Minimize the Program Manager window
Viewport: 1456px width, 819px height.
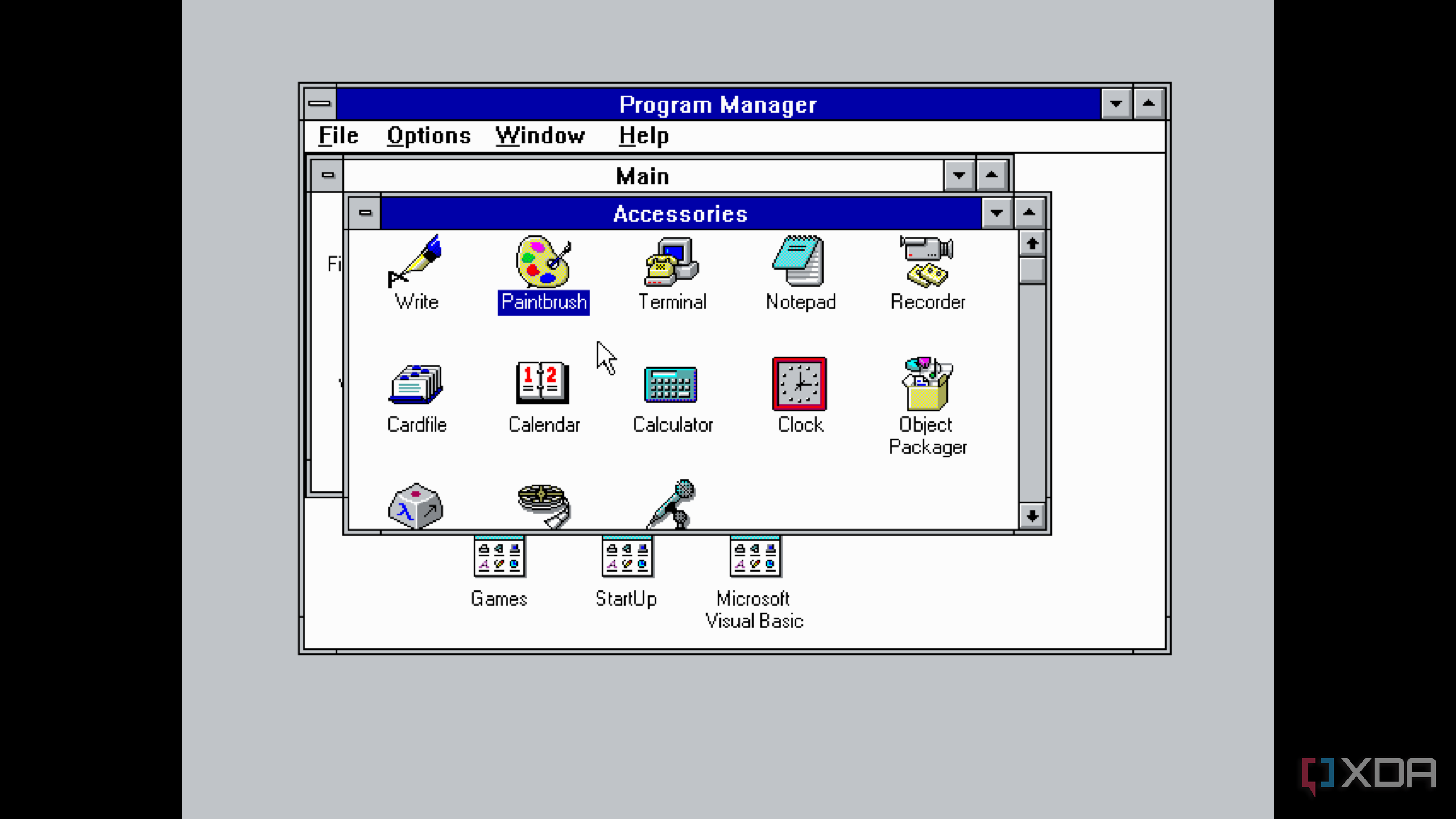point(1116,104)
